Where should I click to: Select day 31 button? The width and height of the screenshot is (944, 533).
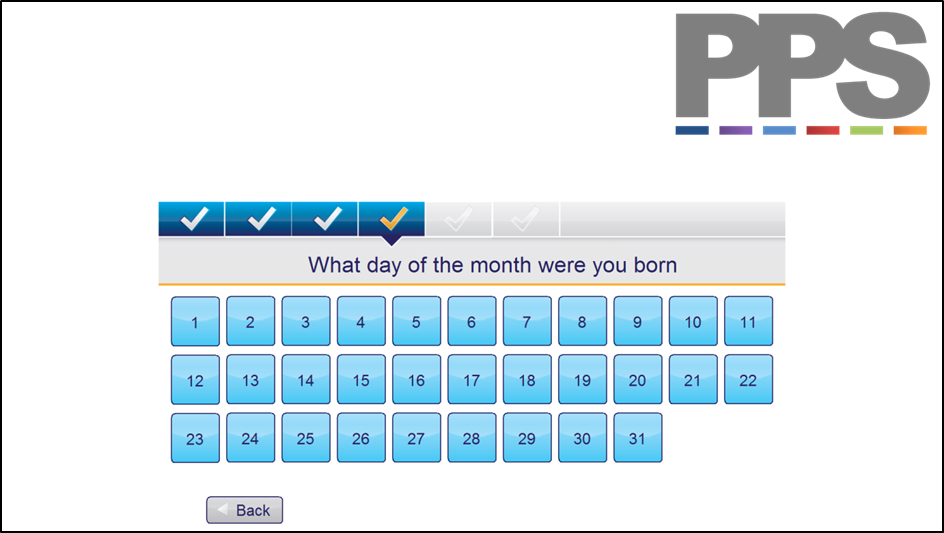(638, 438)
